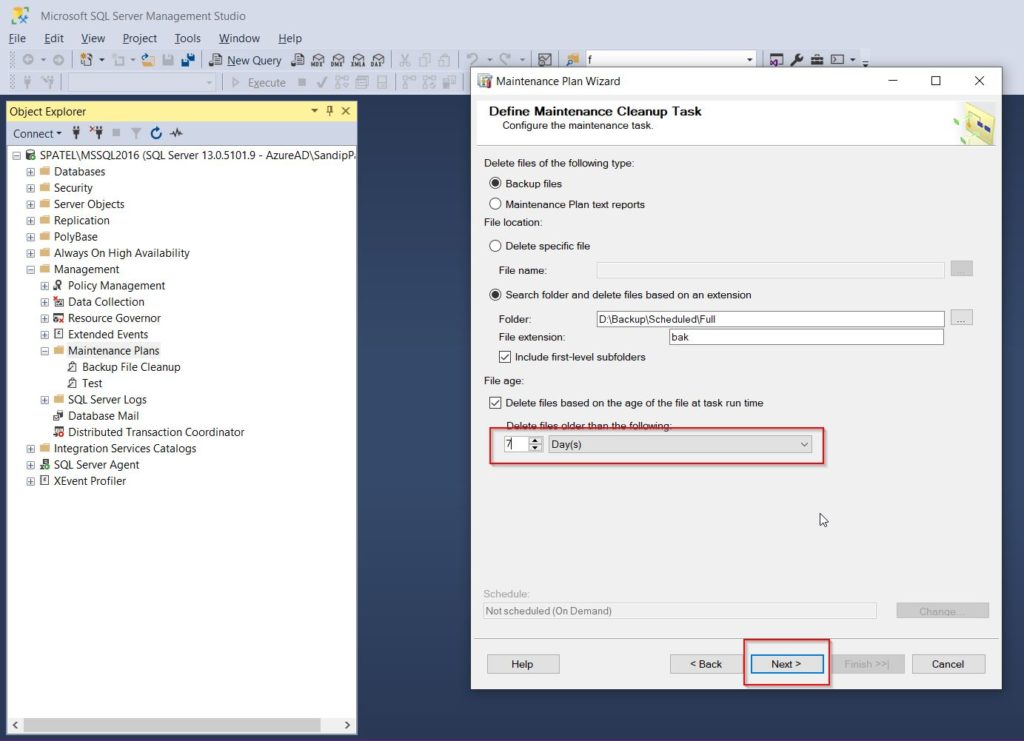Open the View menu
Screen dimensions: 1024x741
pos(93,39)
